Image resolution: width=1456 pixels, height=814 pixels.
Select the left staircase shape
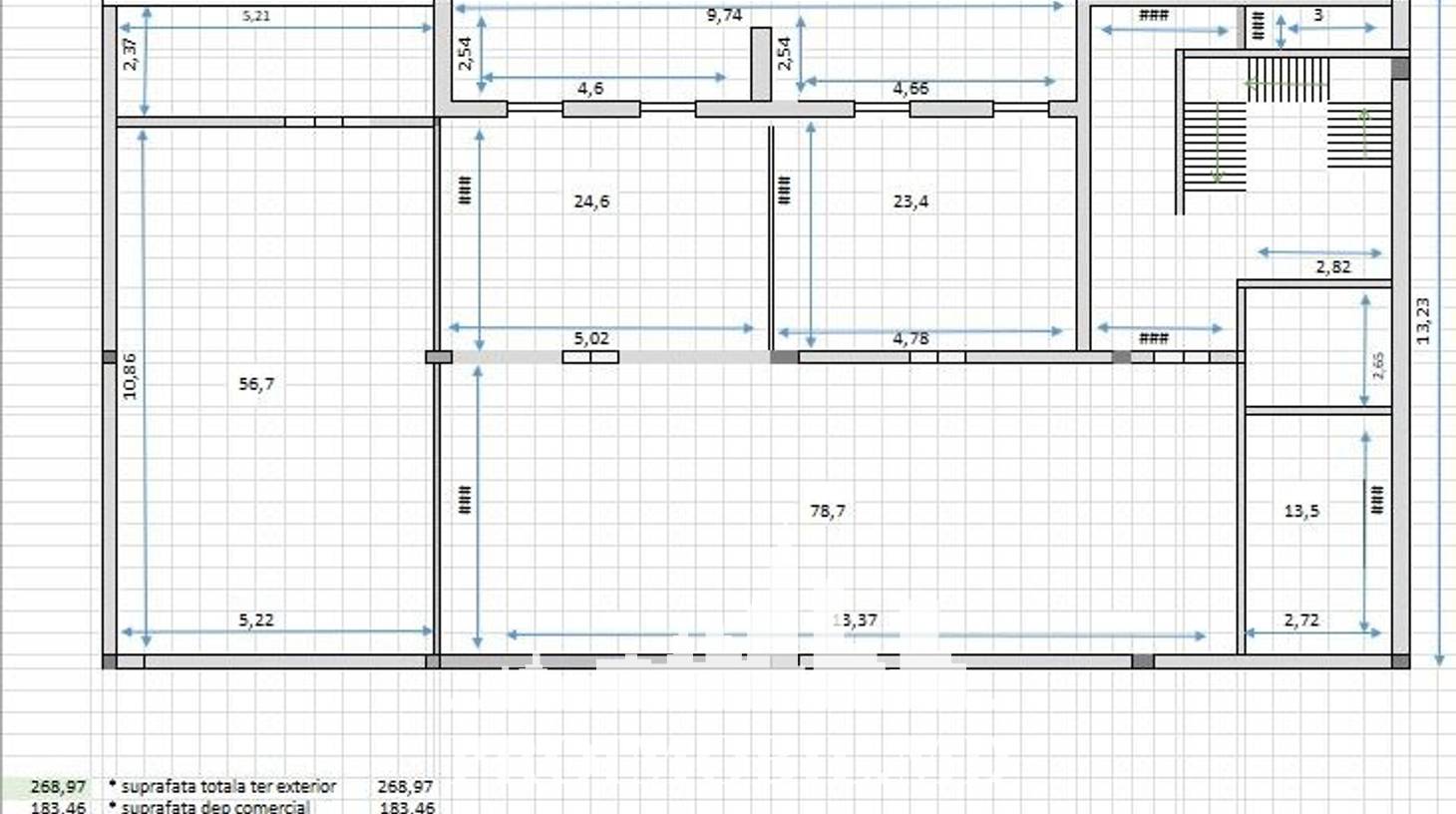tap(1216, 146)
